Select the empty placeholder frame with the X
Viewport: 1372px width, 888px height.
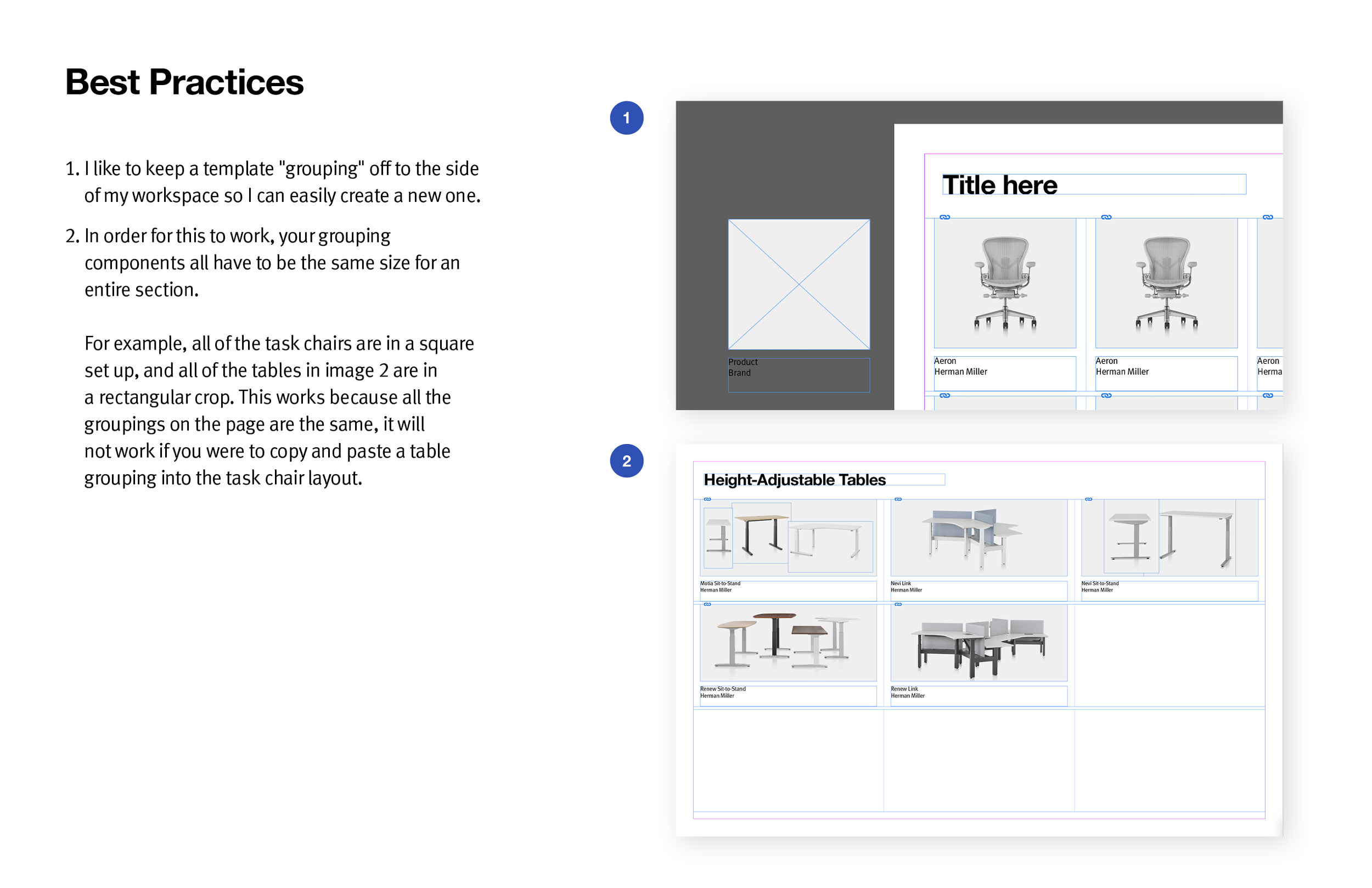pyautogui.click(x=799, y=284)
